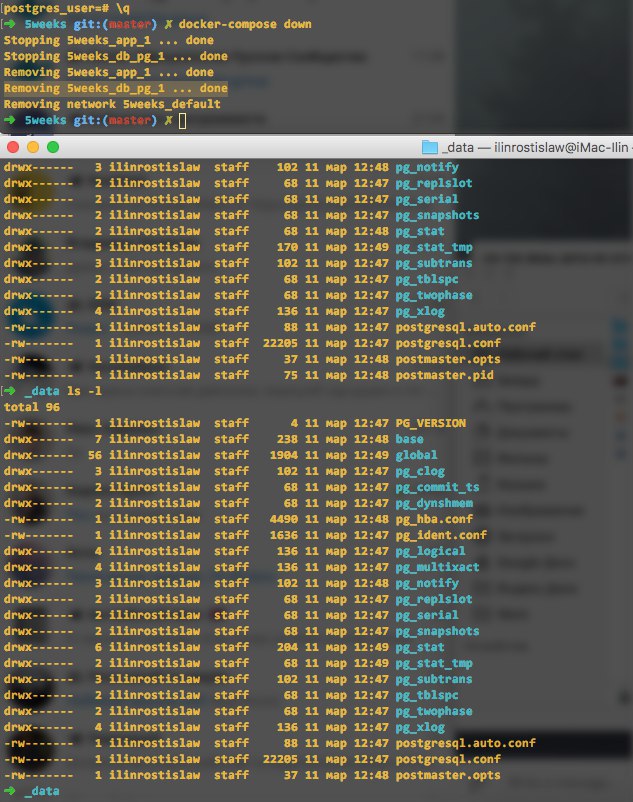The height and width of the screenshot is (802, 633).
Task: Click the size value 1636 of pg_ident.conf
Action: click(284, 536)
